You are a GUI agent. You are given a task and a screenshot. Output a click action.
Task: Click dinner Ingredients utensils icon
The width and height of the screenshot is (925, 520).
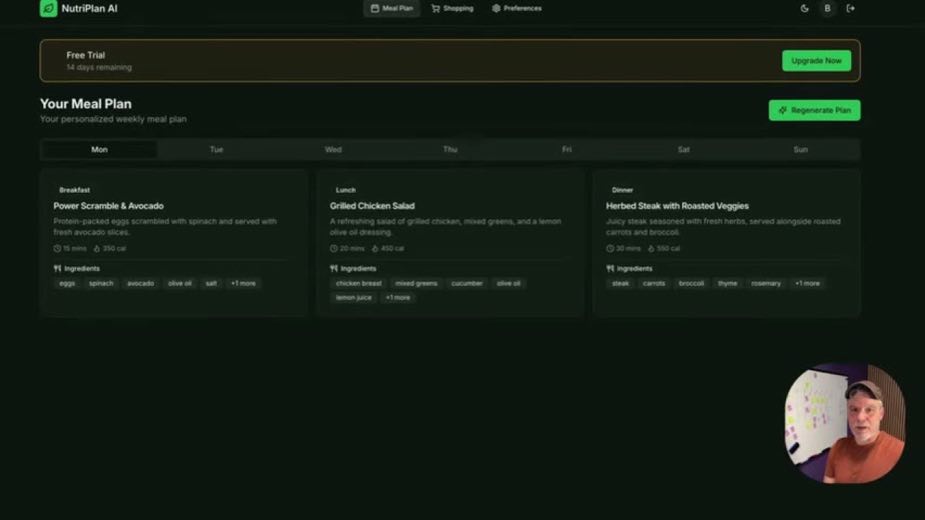point(610,269)
